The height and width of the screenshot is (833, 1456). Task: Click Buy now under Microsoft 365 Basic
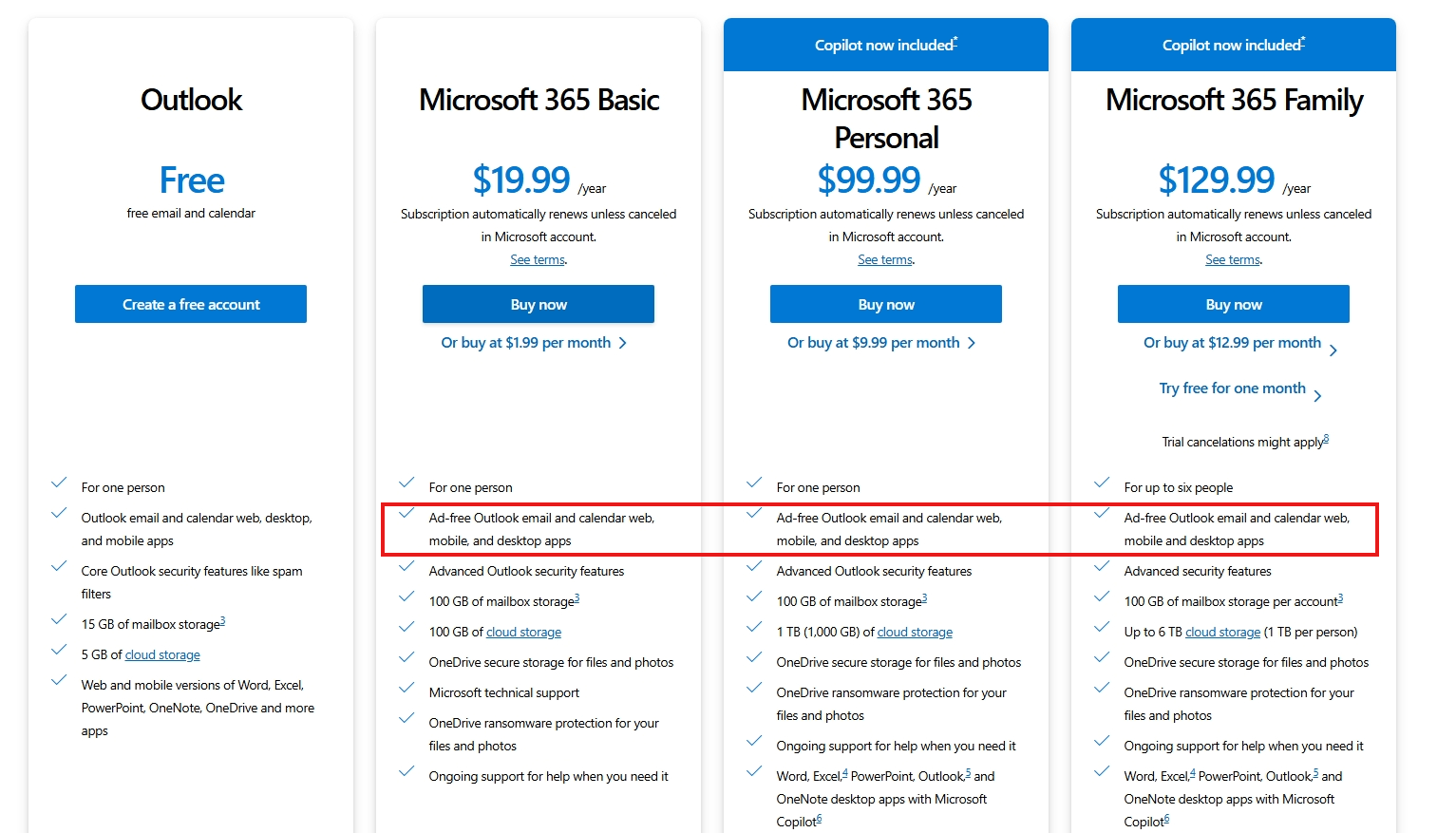538,303
